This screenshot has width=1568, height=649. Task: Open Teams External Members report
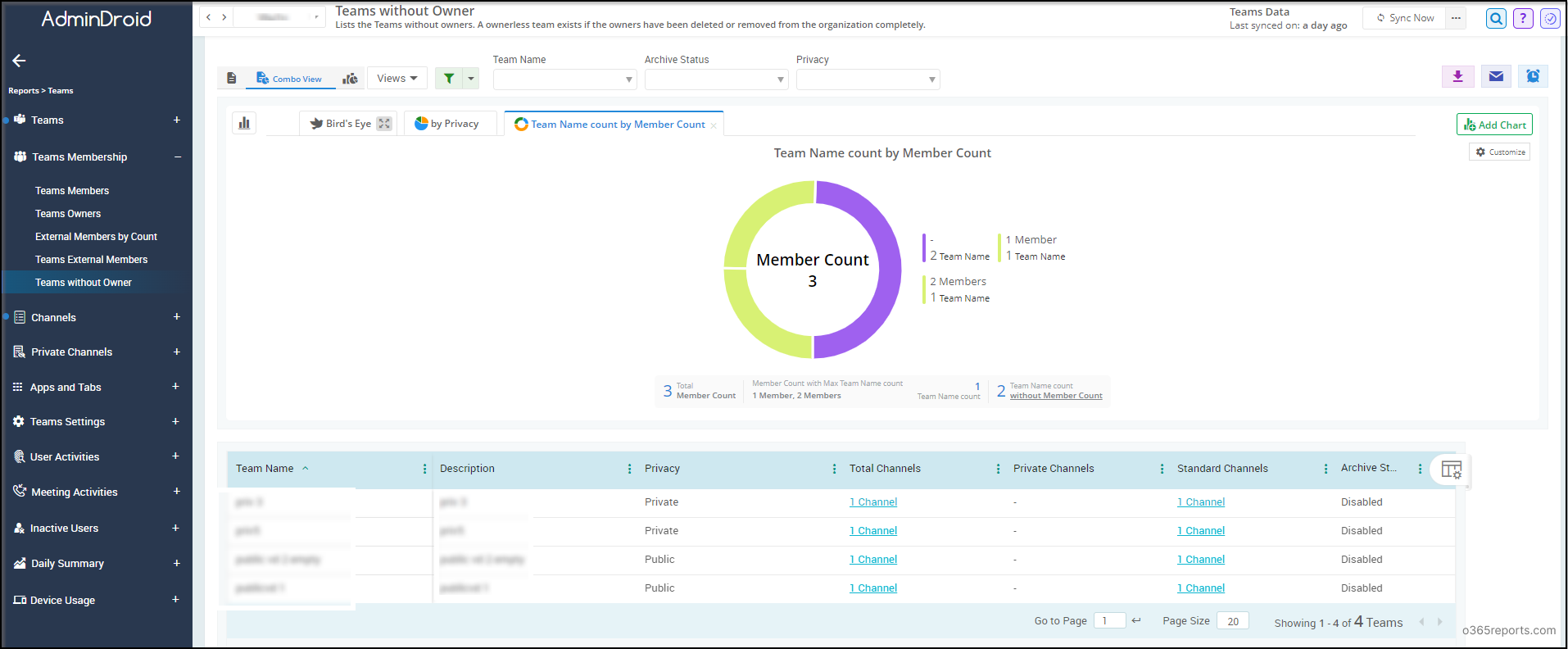coord(91,259)
